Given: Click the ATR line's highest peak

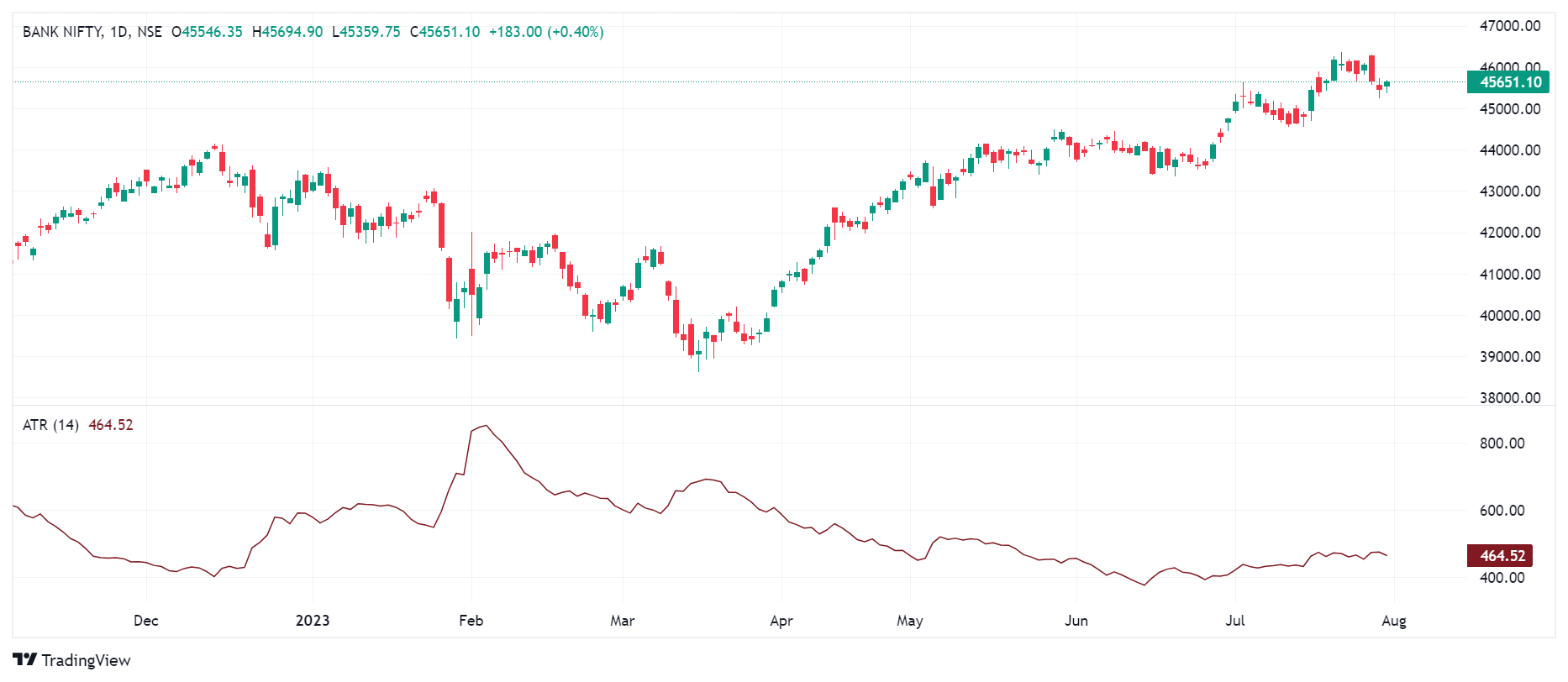Looking at the screenshot, I should click(x=486, y=425).
